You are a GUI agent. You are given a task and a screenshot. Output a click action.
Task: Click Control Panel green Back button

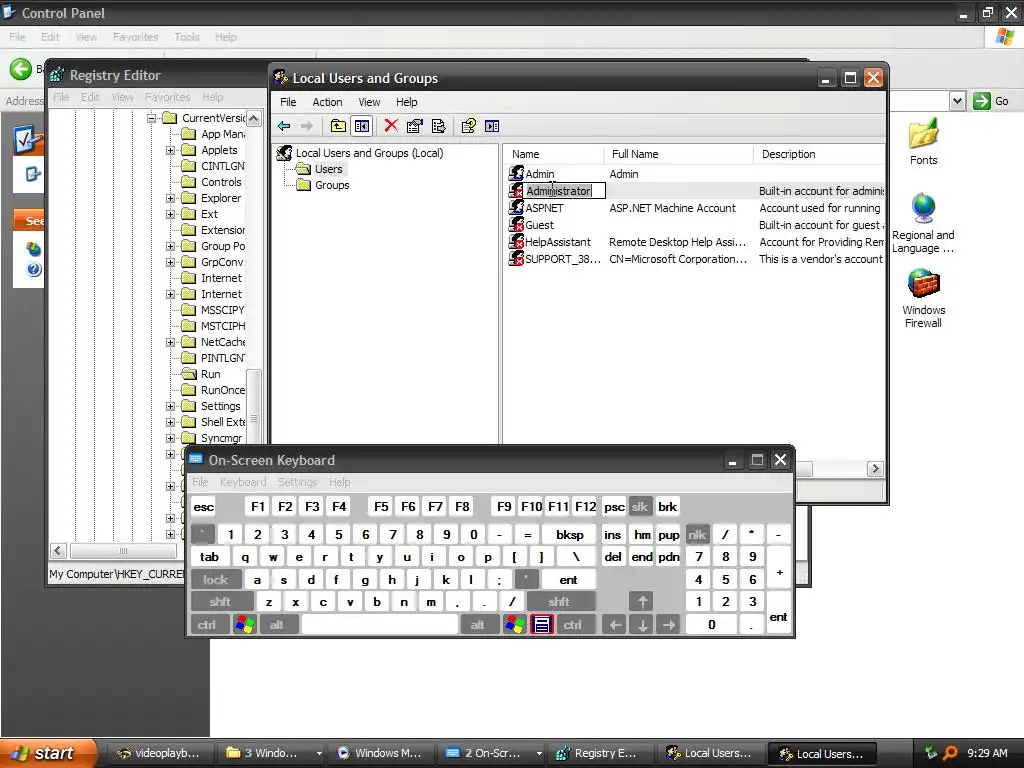coord(21,69)
